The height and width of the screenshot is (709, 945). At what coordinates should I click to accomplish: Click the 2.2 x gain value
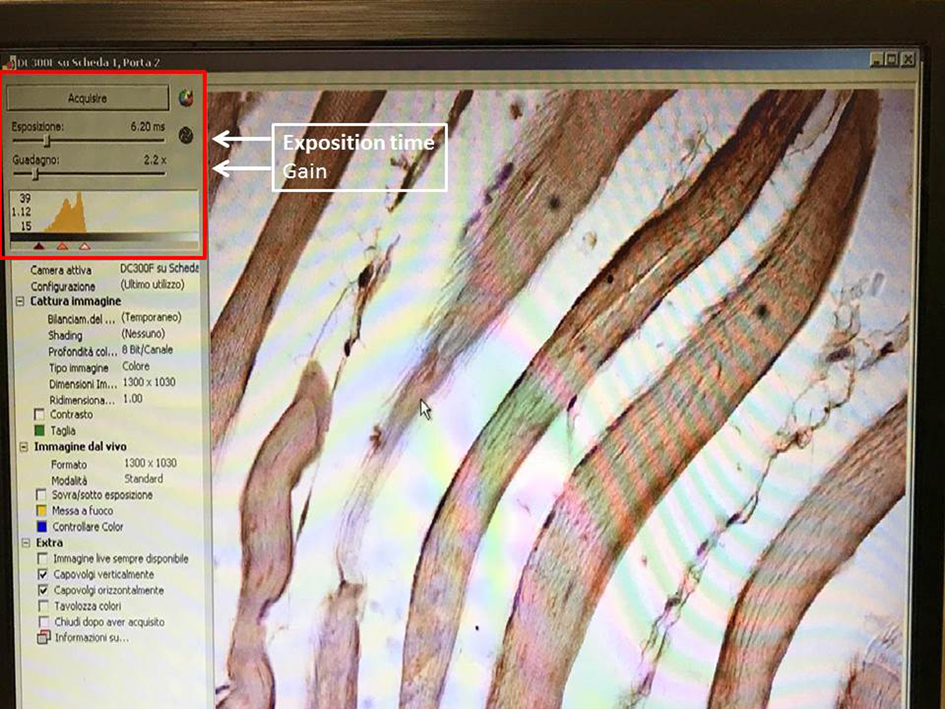click(x=155, y=160)
